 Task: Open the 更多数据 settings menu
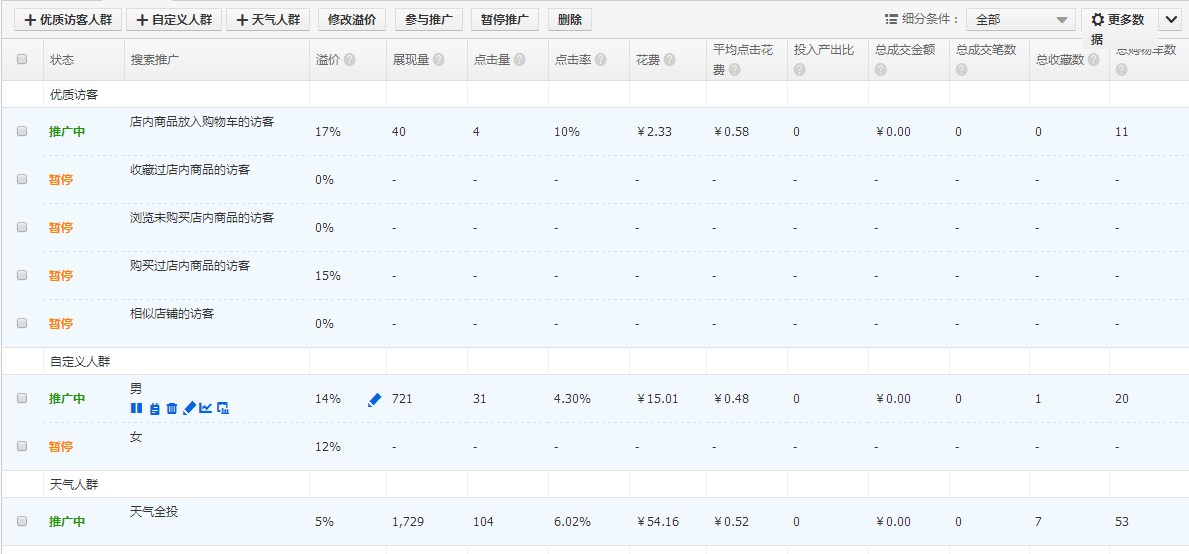tap(1119, 19)
